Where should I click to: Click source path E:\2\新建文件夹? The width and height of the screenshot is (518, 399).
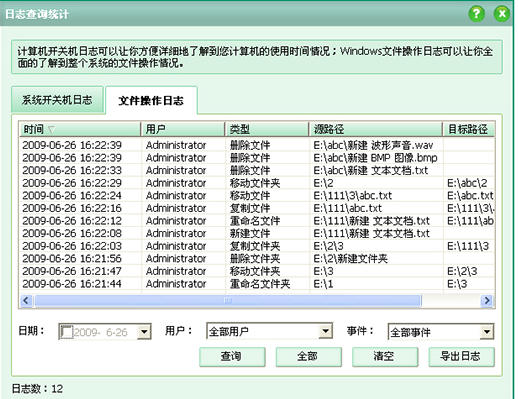tap(350, 259)
